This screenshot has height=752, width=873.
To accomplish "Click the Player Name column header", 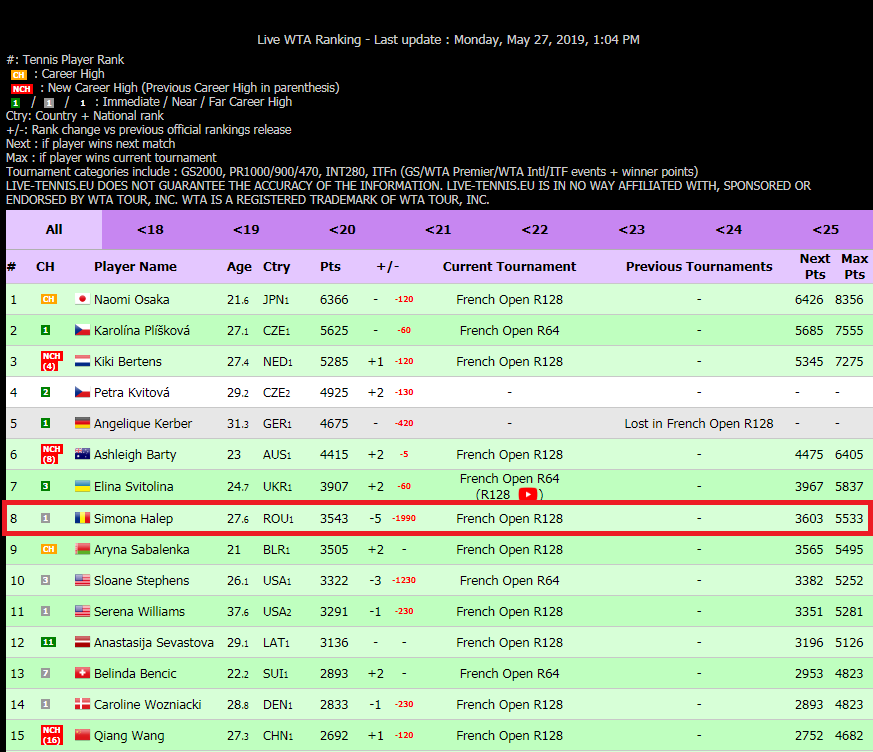I will coord(135,266).
